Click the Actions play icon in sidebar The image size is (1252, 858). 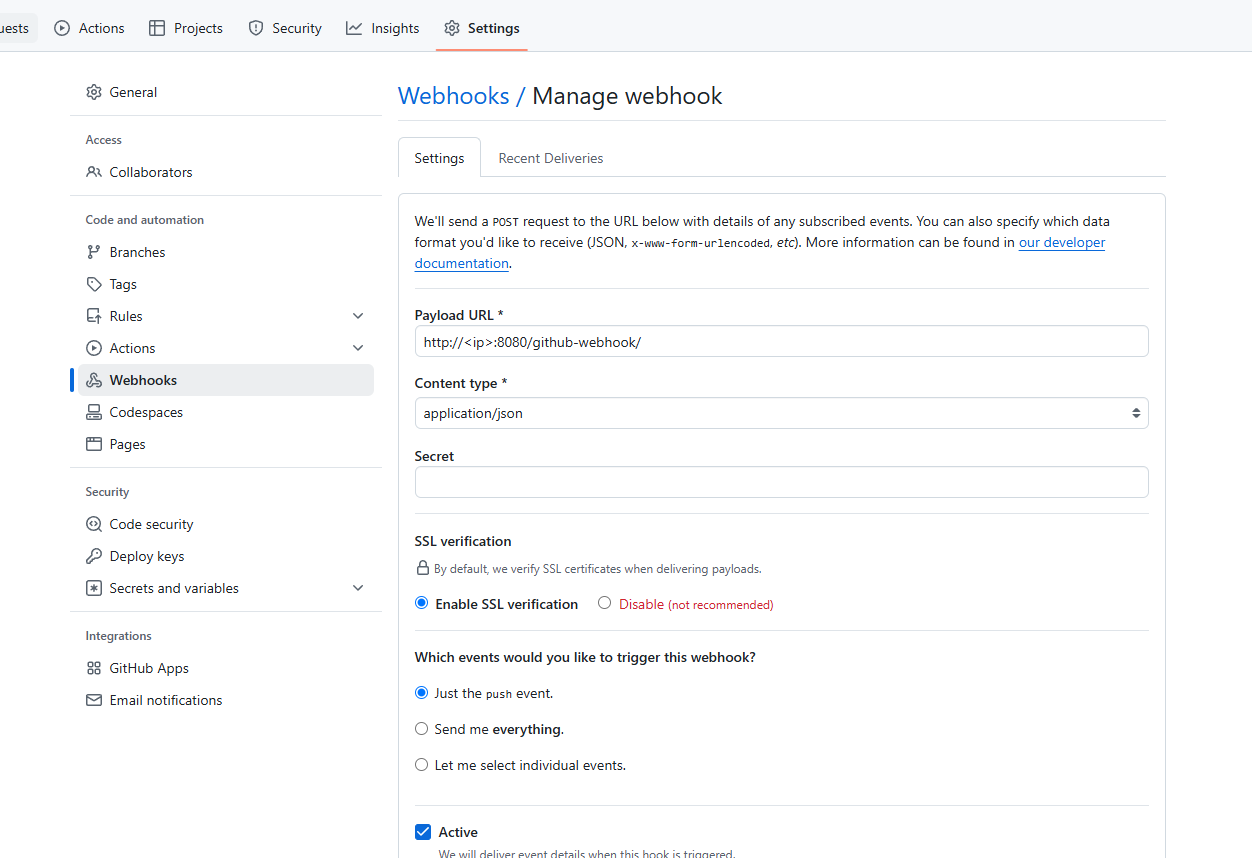pos(94,348)
